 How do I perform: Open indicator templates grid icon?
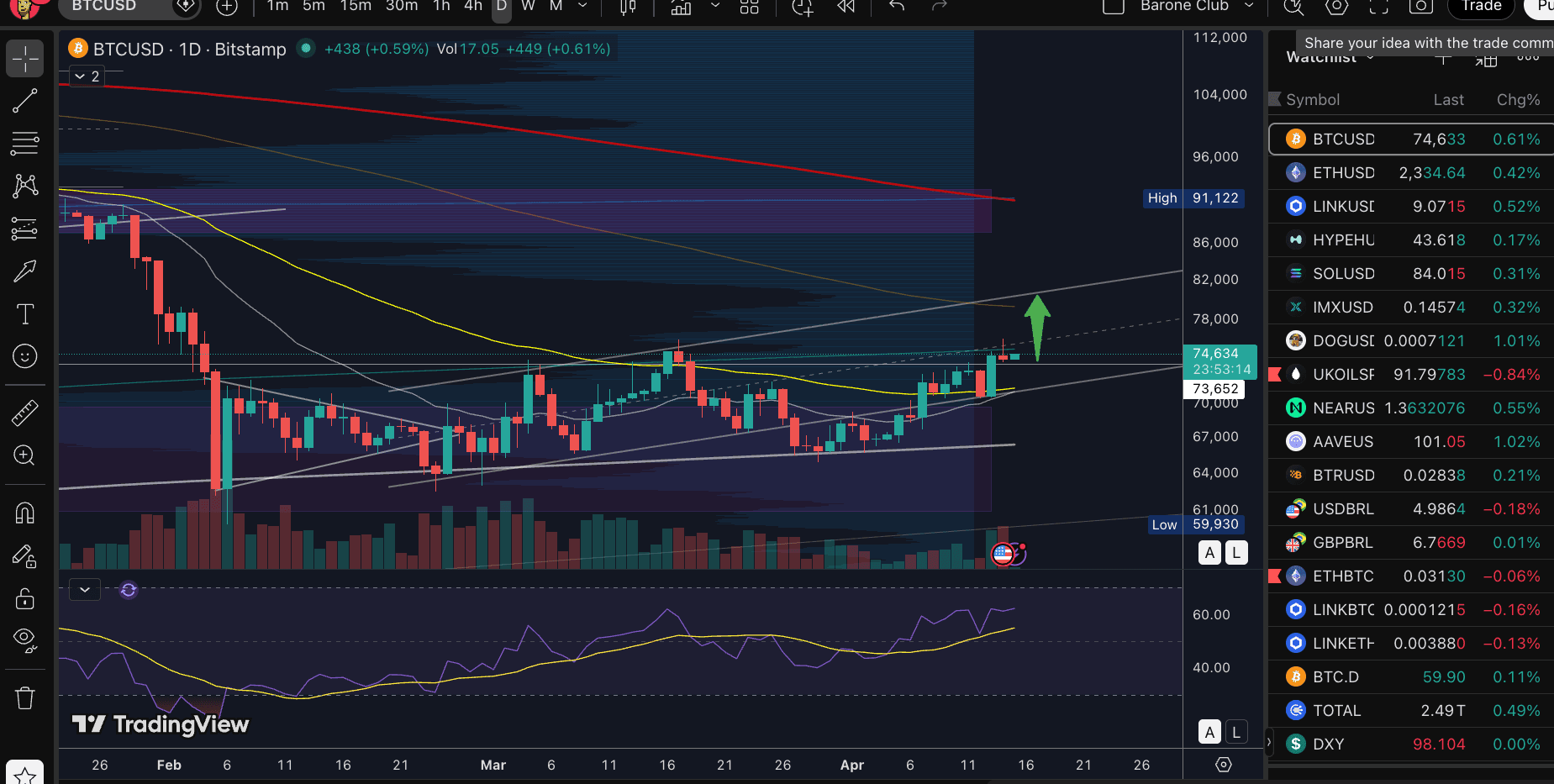(x=750, y=7)
